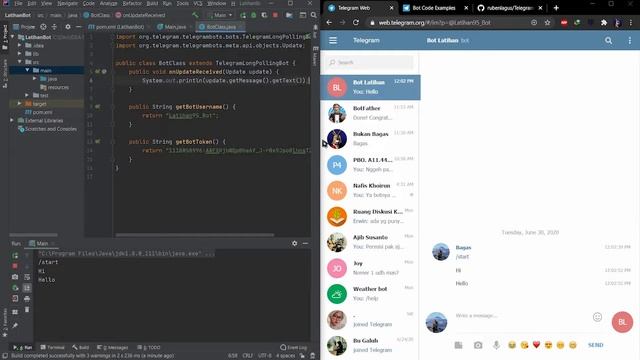Attach a file in Telegram
Image resolution: width=640 pixels, height=360 pixels.
(459, 345)
